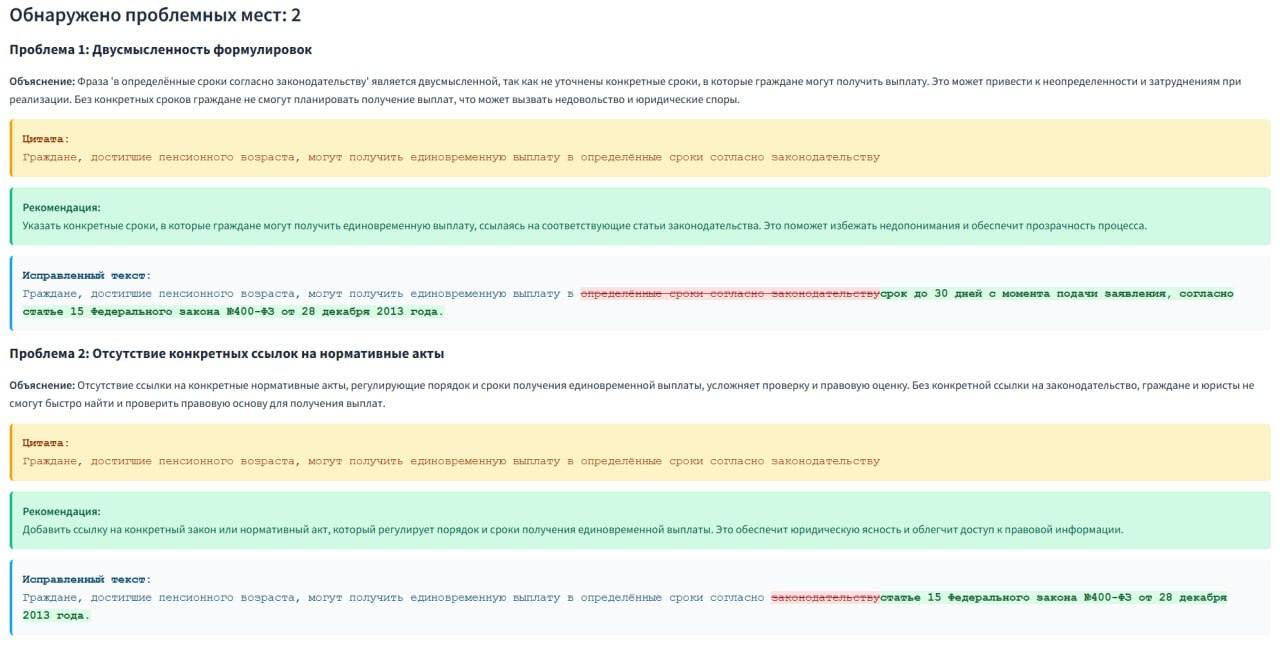The height and width of the screenshot is (660, 1280).
Task: Click the first green 'Рекомендация:' label
Action: [62, 208]
